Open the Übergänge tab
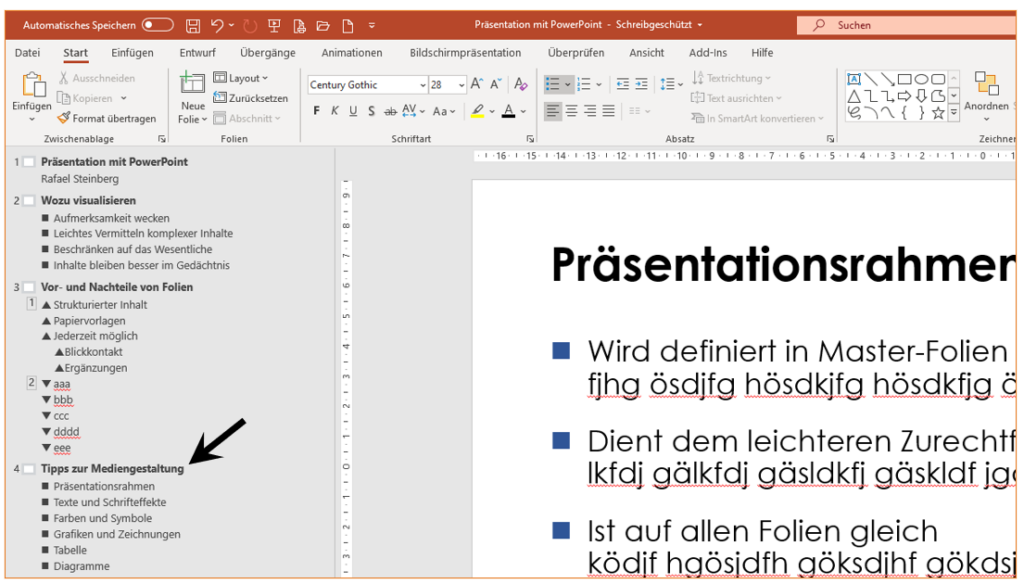The image size is (1024, 584). pyautogui.click(x=268, y=53)
